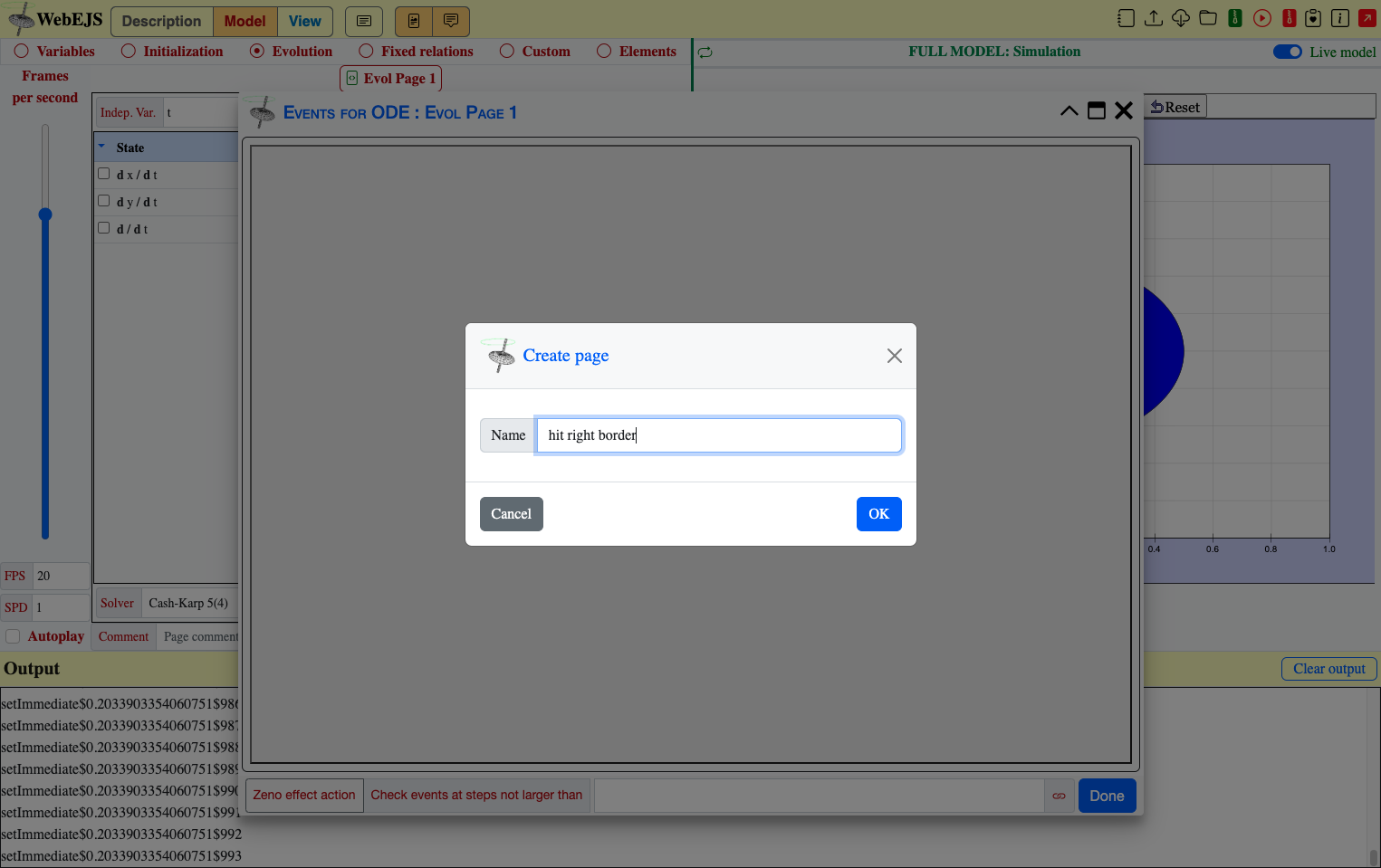
Task: Select the Variables radio button
Action: [22, 52]
